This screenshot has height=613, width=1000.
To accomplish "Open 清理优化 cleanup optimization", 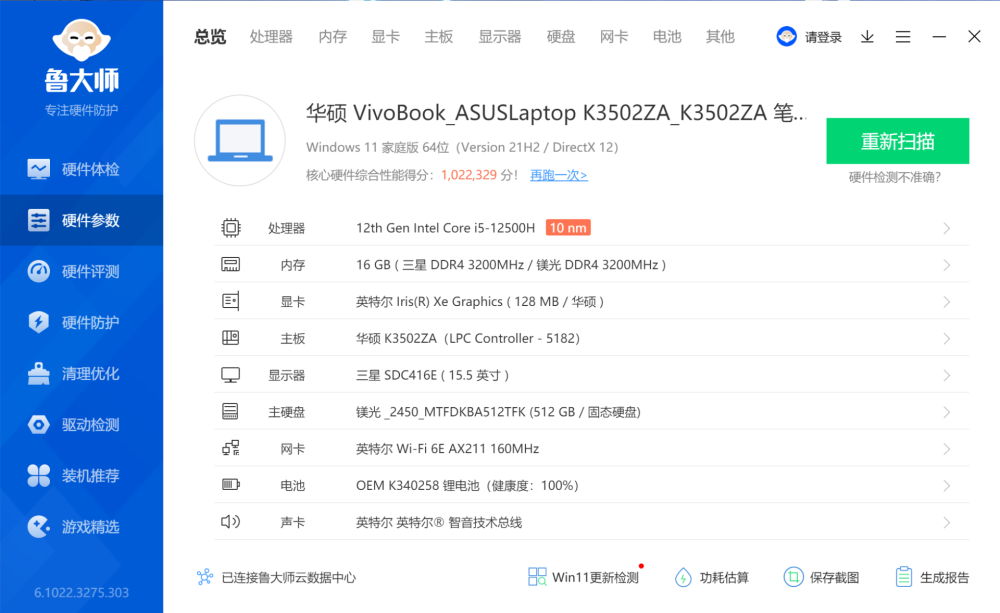I will coord(81,373).
